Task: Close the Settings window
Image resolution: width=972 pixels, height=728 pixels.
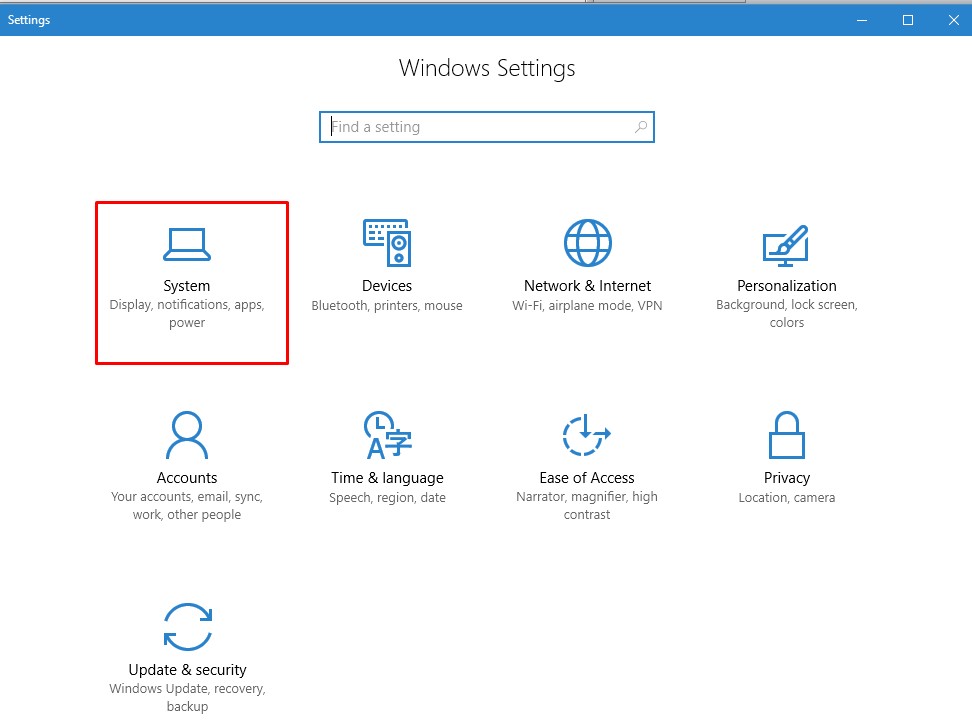Action: [953, 20]
